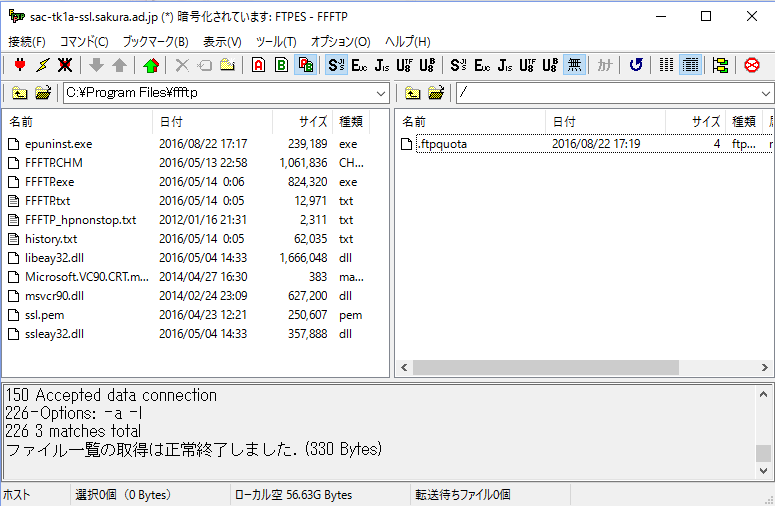This screenshot has width=775, height=506.
Task: Toggle synchronized folder movement icon
Action: pyautogui.click(x=720, y=65)
